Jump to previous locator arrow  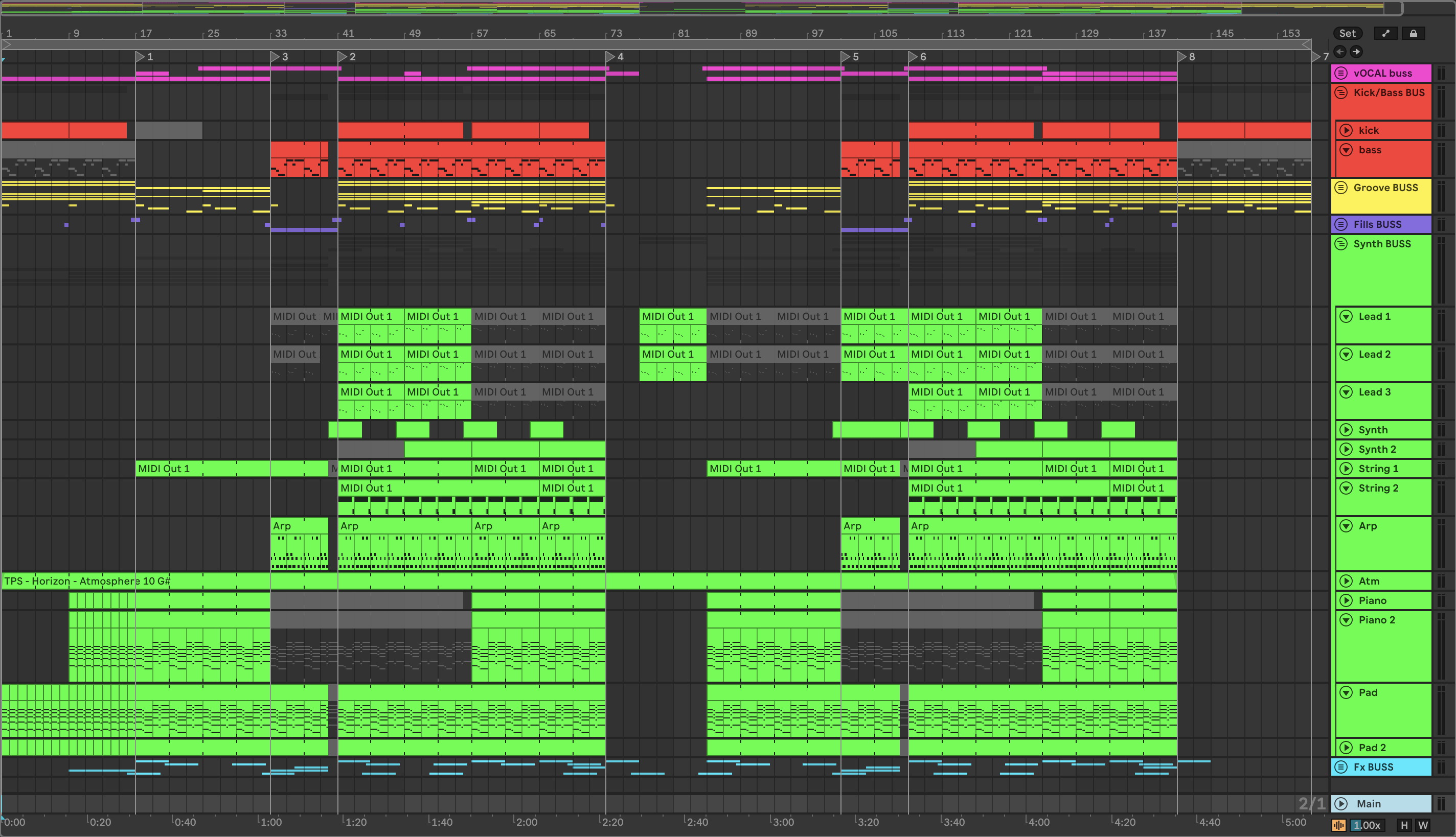(x=1340, y=52)
